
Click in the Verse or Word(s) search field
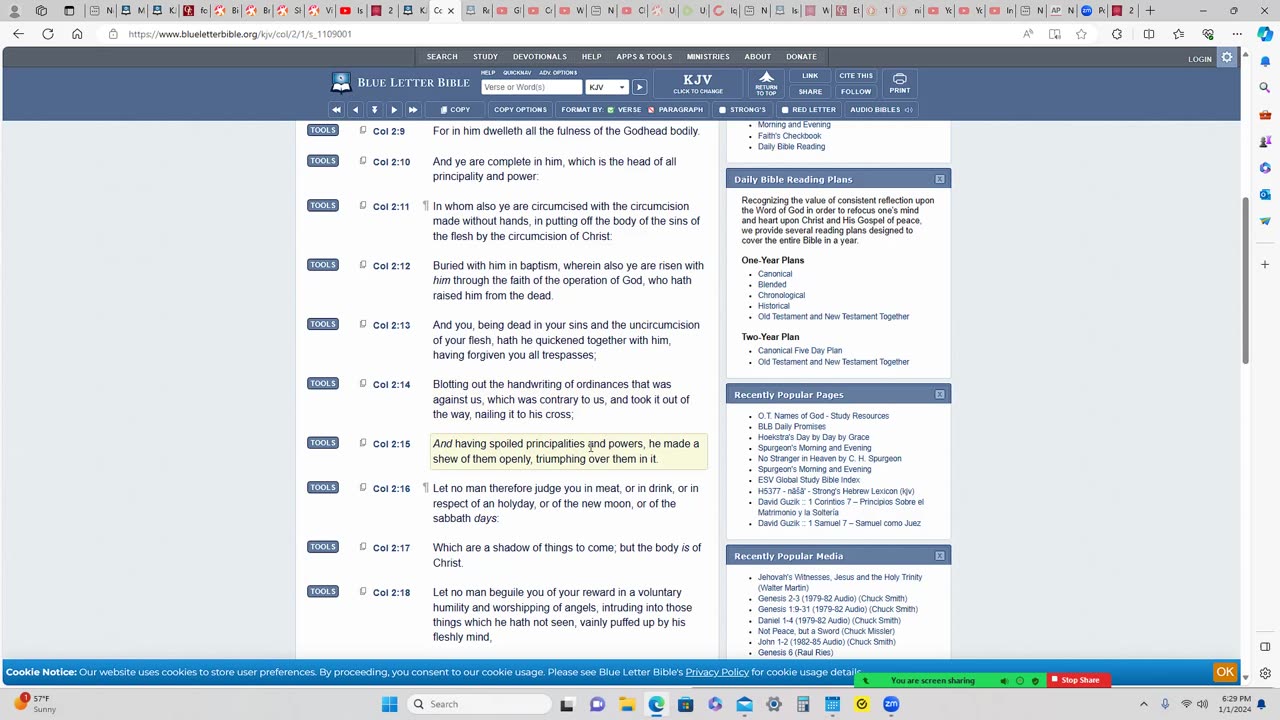pos(531,87)
